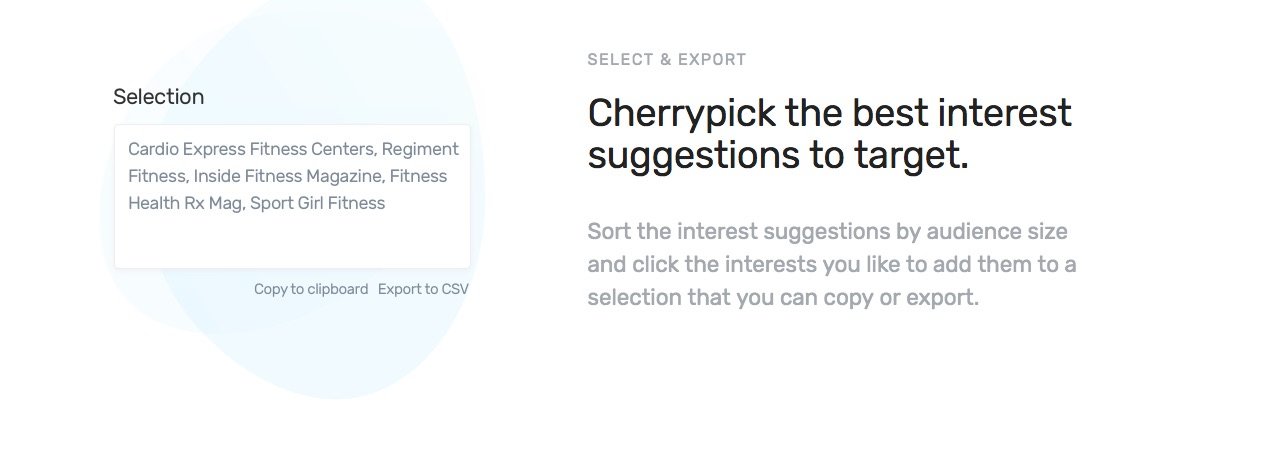The height and width of the screenshot is (458, 1261).
Task: Click 'Sport Girl Fitness' in the selection
Action: pos(317,203)
